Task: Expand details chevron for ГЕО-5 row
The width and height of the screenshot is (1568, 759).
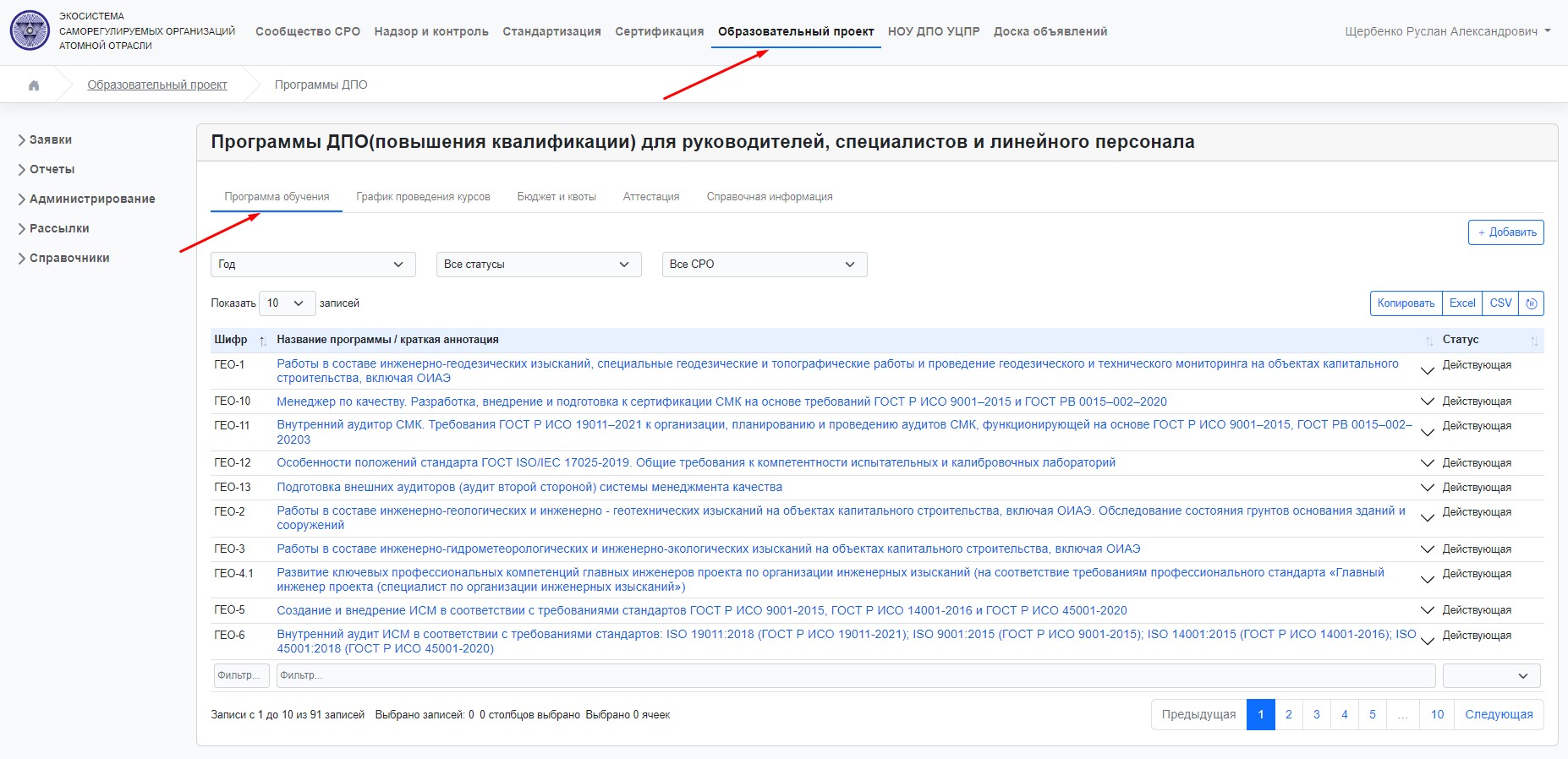Action: (x=1428, y=610)
